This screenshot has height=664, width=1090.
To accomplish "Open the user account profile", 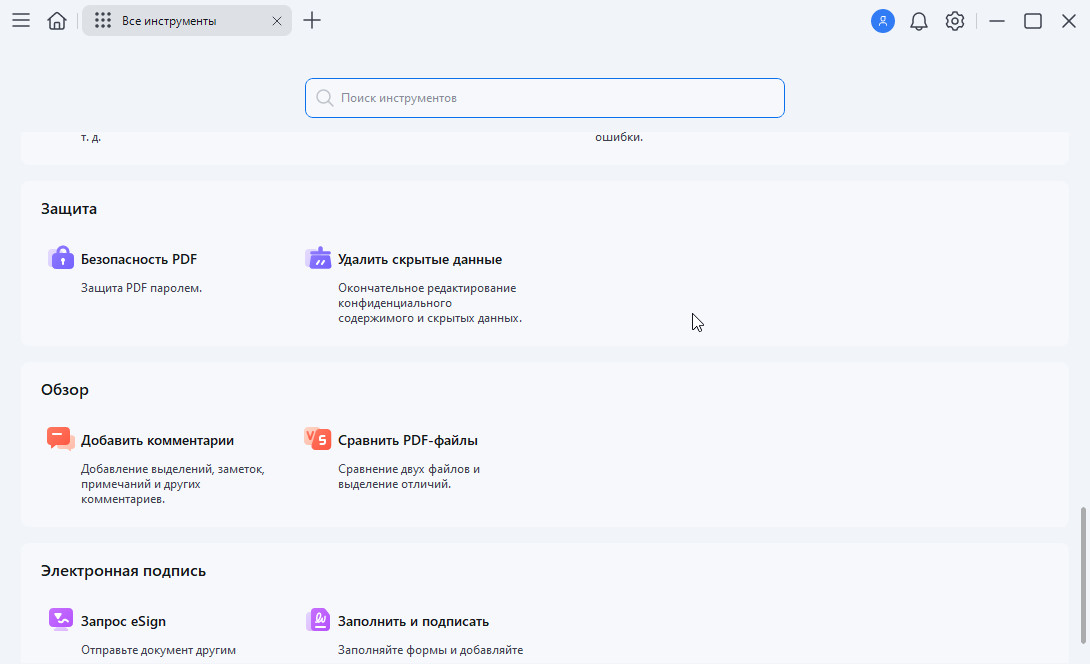I will [882, 21].
